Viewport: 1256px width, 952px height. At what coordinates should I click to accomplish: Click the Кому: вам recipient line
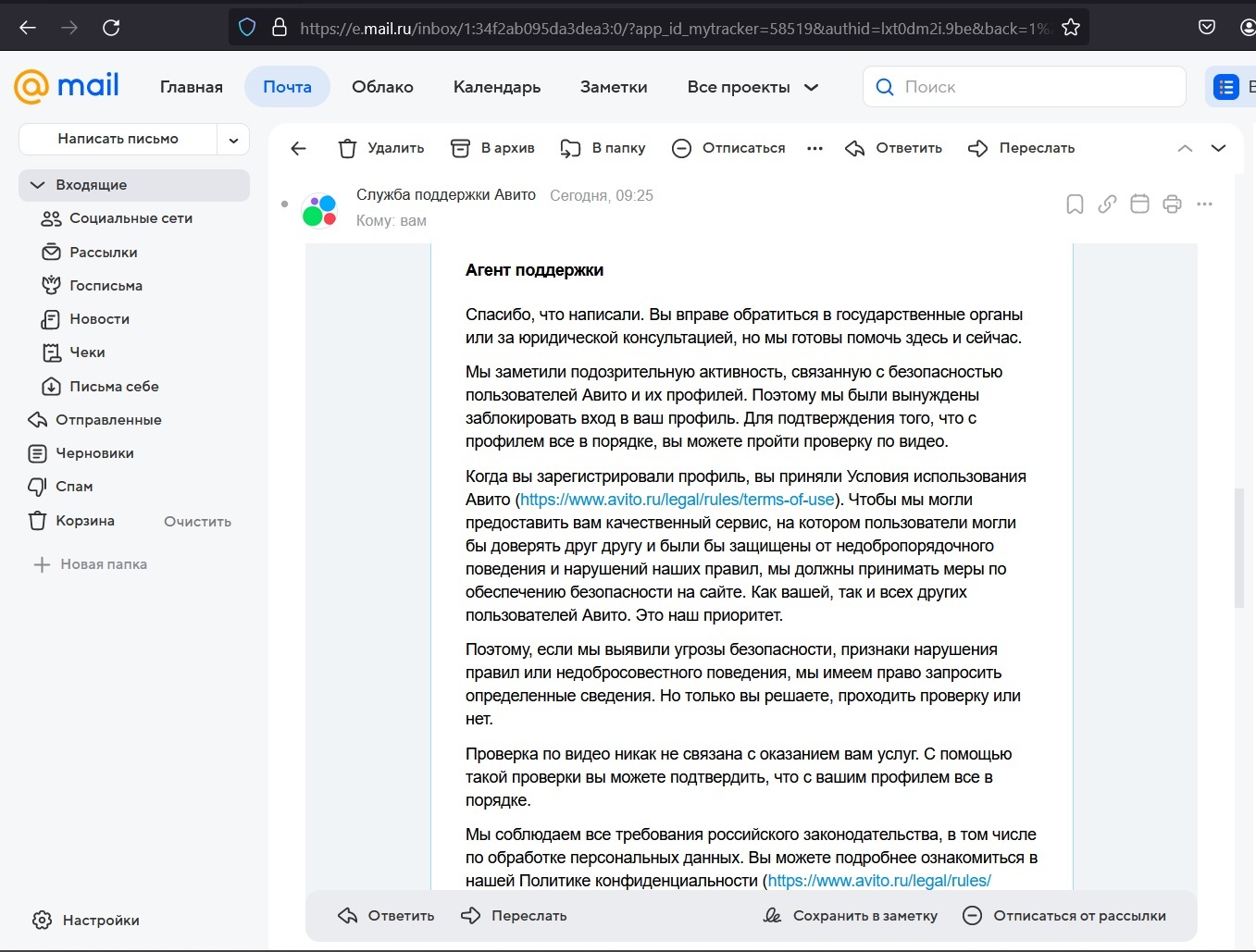[392, 221]
